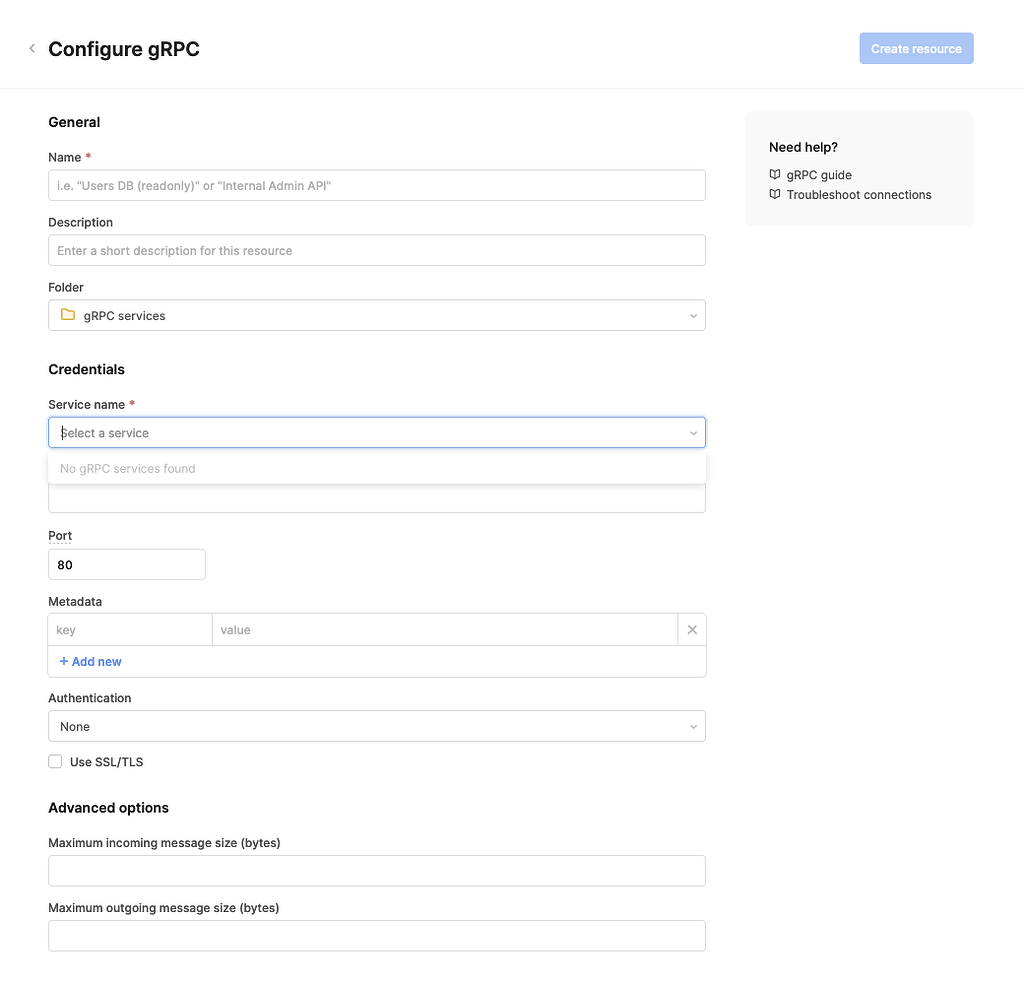This screenshot has height=984, width=1024.
Task: Click the folder icon beside gRPC services
Action: point(67,314)
